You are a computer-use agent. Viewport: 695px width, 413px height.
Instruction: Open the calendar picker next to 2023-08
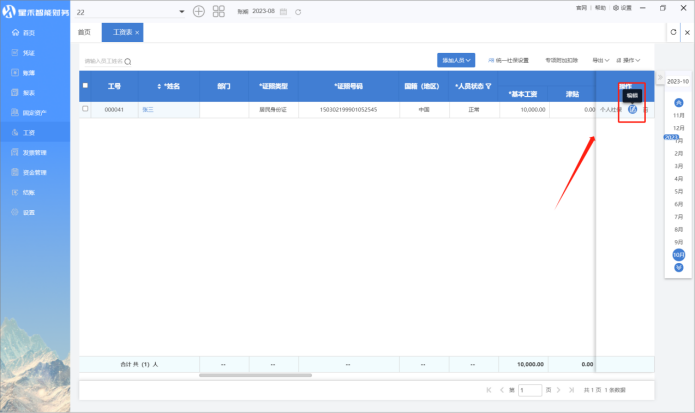pos(284,11)
